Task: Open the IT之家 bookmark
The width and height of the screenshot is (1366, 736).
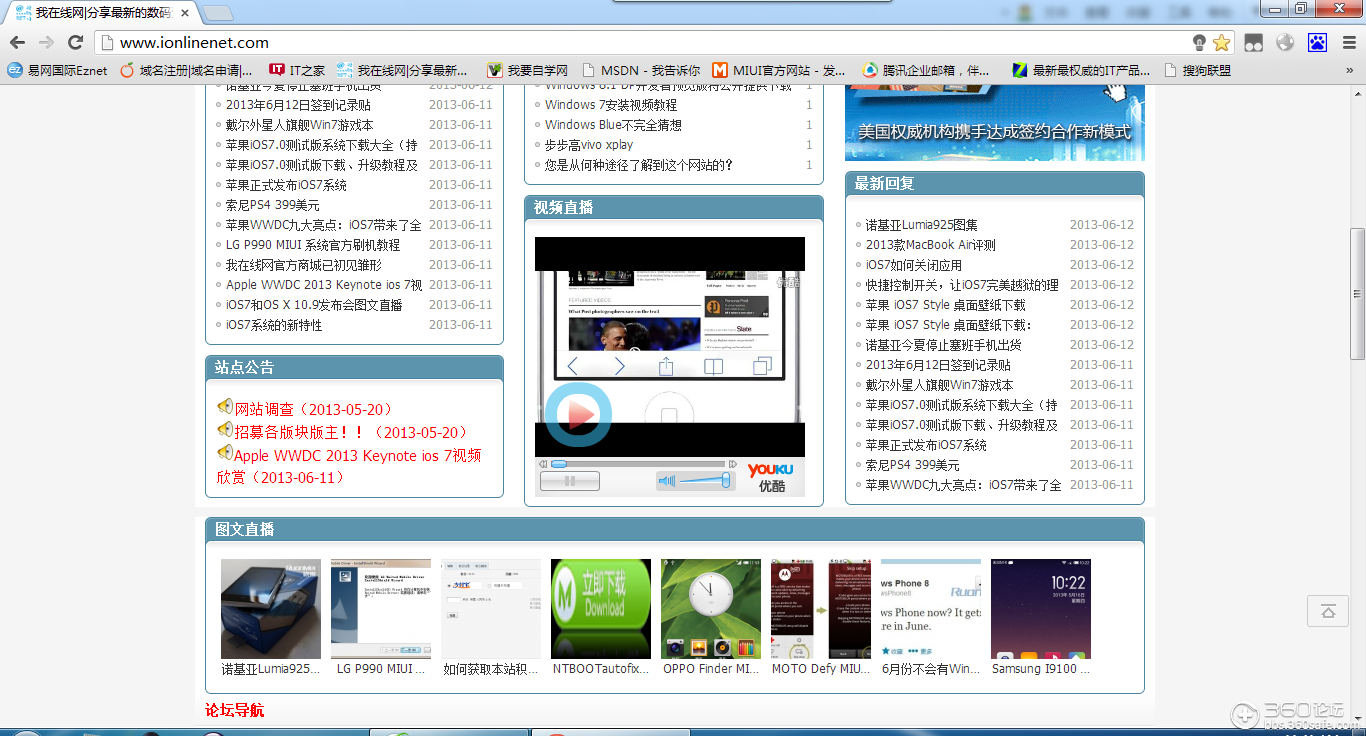Action: point(297,70)
